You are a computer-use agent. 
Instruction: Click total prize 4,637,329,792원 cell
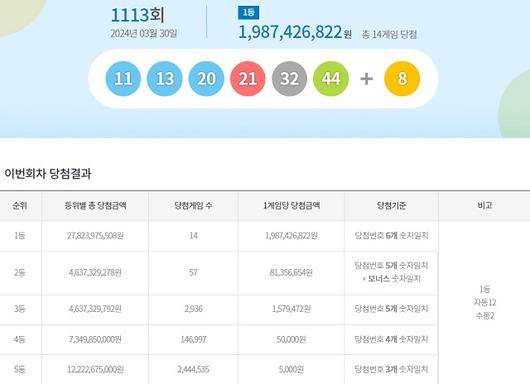point(95,309)
